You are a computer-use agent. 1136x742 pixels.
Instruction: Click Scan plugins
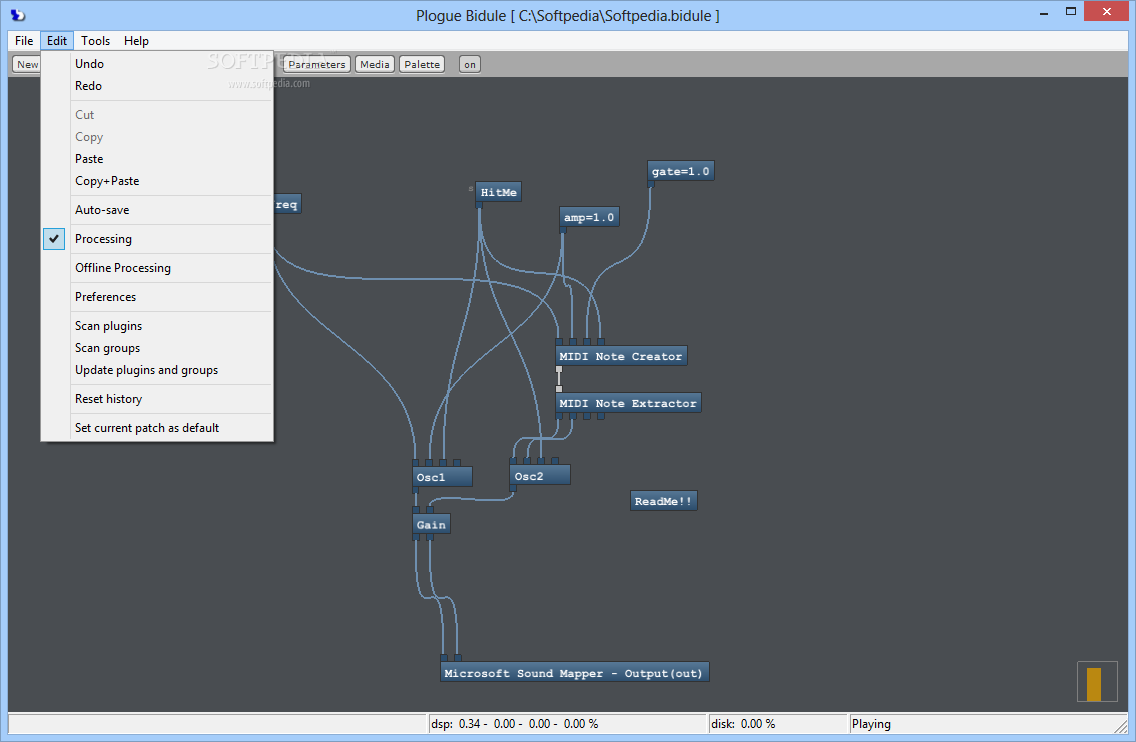[157, 326]
